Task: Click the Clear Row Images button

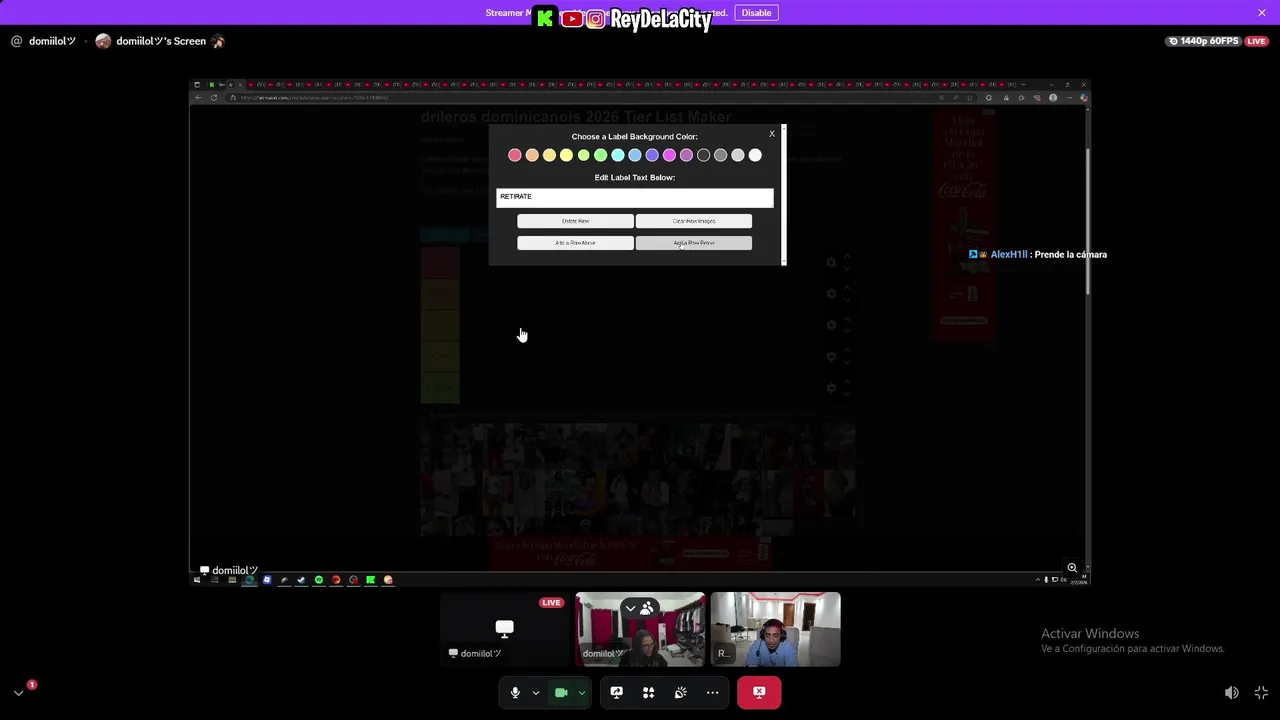Action: pos(694,221)
